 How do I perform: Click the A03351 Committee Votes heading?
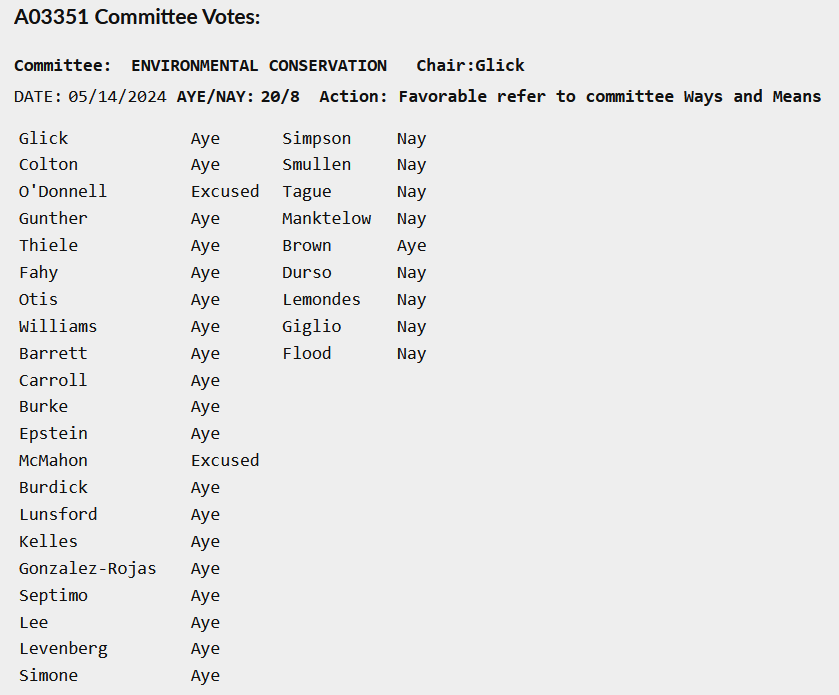point(137,18)
